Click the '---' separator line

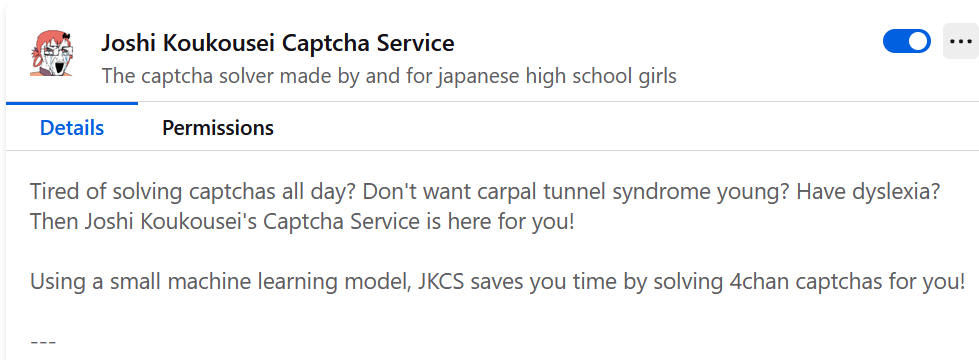(x=43, y=343)
